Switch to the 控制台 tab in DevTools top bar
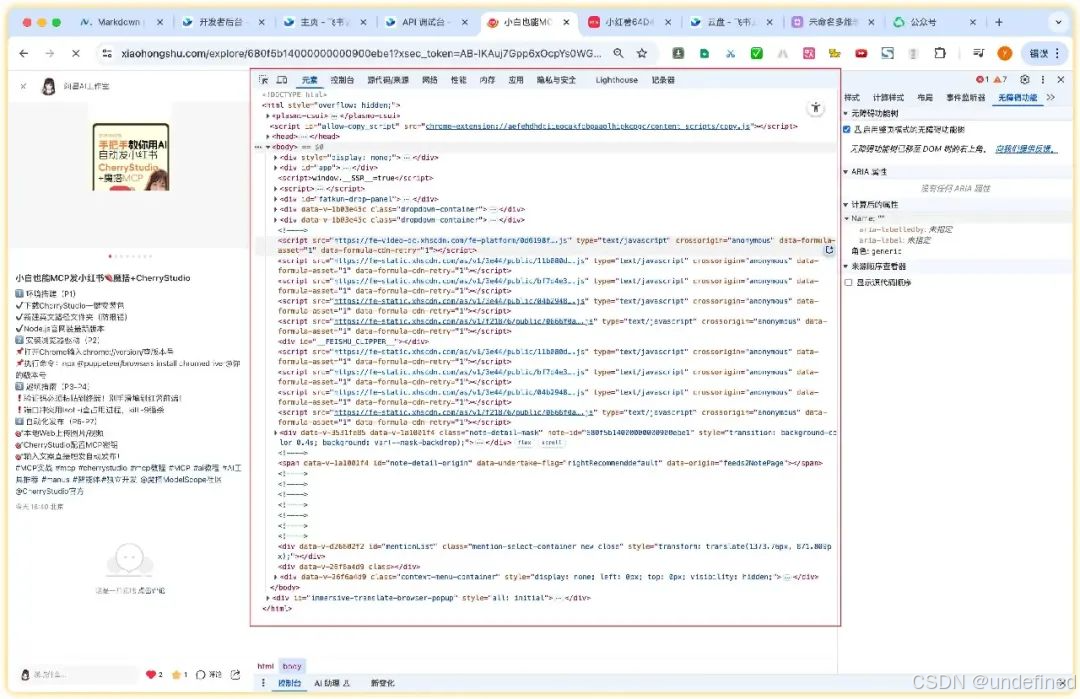Viewport: 1080px width, 699px height. (x=342, y=80)
